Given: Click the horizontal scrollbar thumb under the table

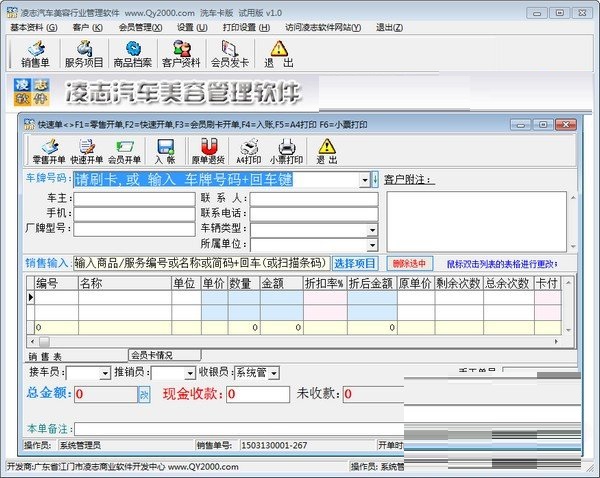Looking at the screenshot, I should 44,341.
